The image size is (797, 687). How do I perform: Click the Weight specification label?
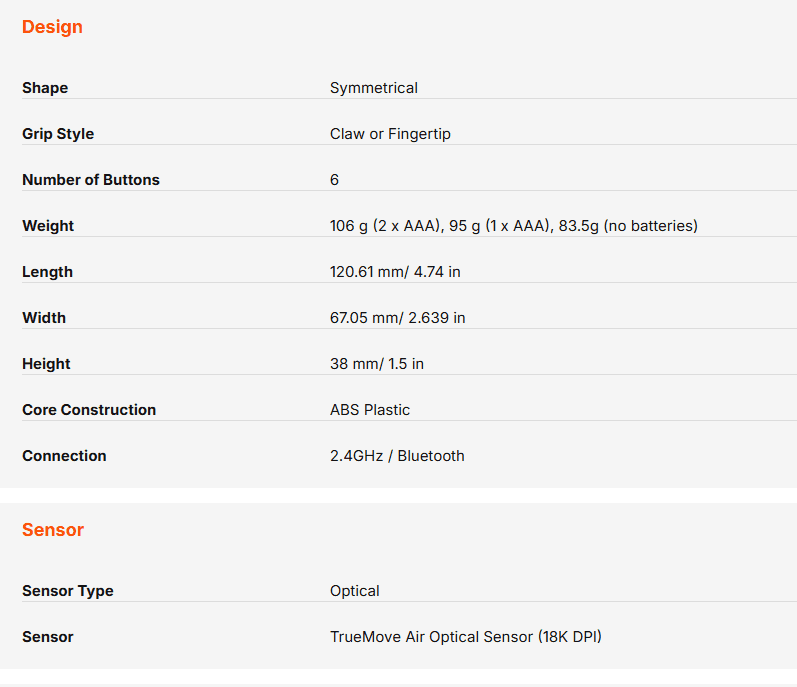(x=48, y=226)
